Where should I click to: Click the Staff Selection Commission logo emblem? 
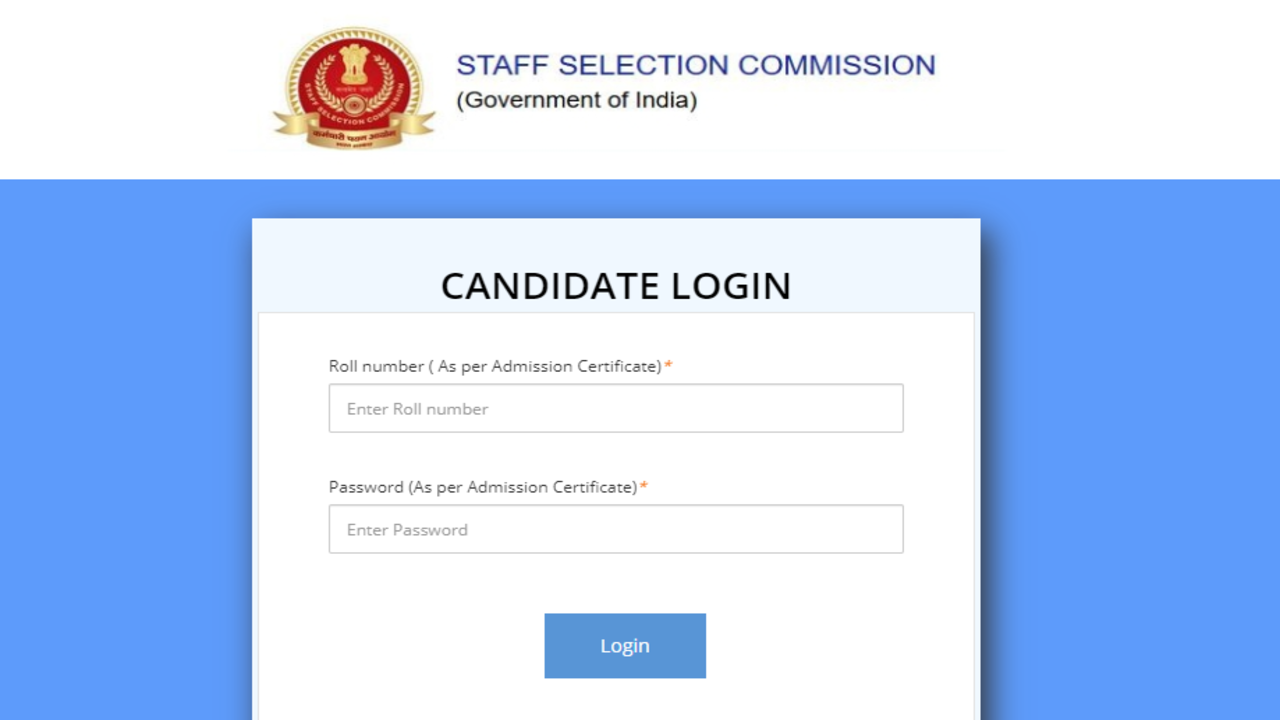(355, 88)
